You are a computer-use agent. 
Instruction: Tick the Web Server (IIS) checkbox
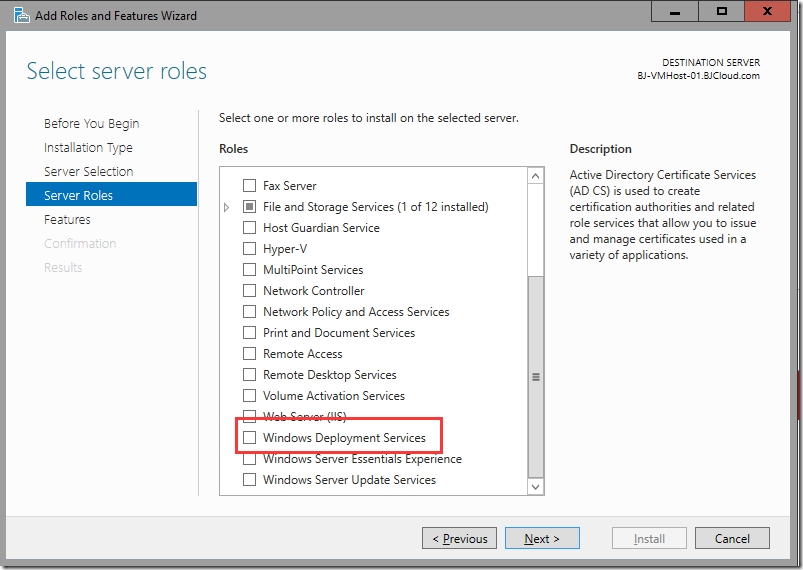point(249,416)
